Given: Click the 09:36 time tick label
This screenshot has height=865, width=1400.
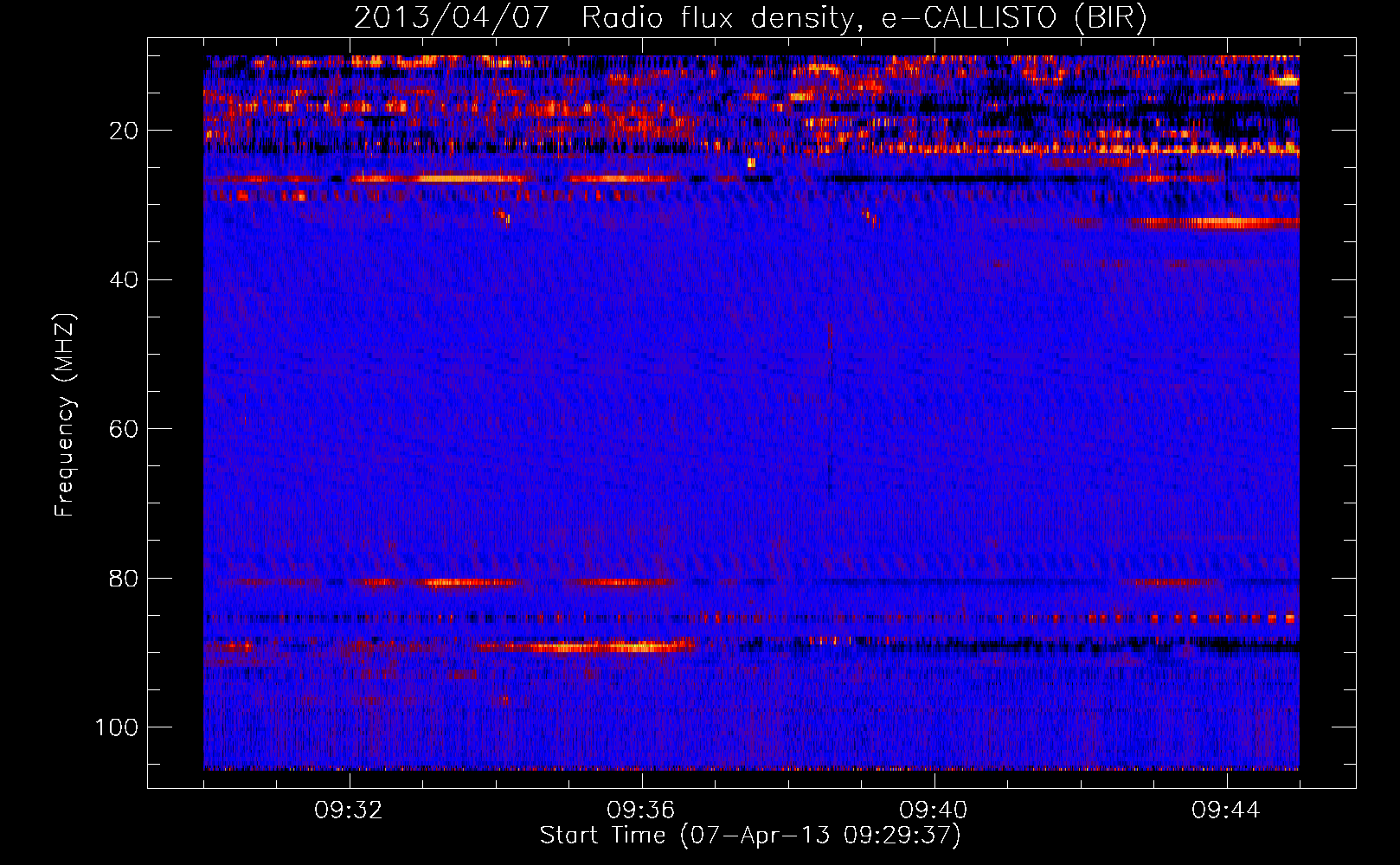Looking at the screenshot, I should pos(641,811).
